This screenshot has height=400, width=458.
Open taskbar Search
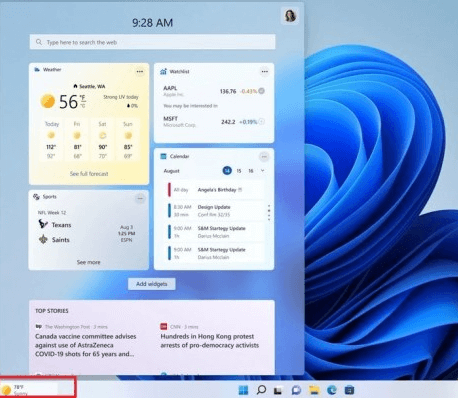261,390
